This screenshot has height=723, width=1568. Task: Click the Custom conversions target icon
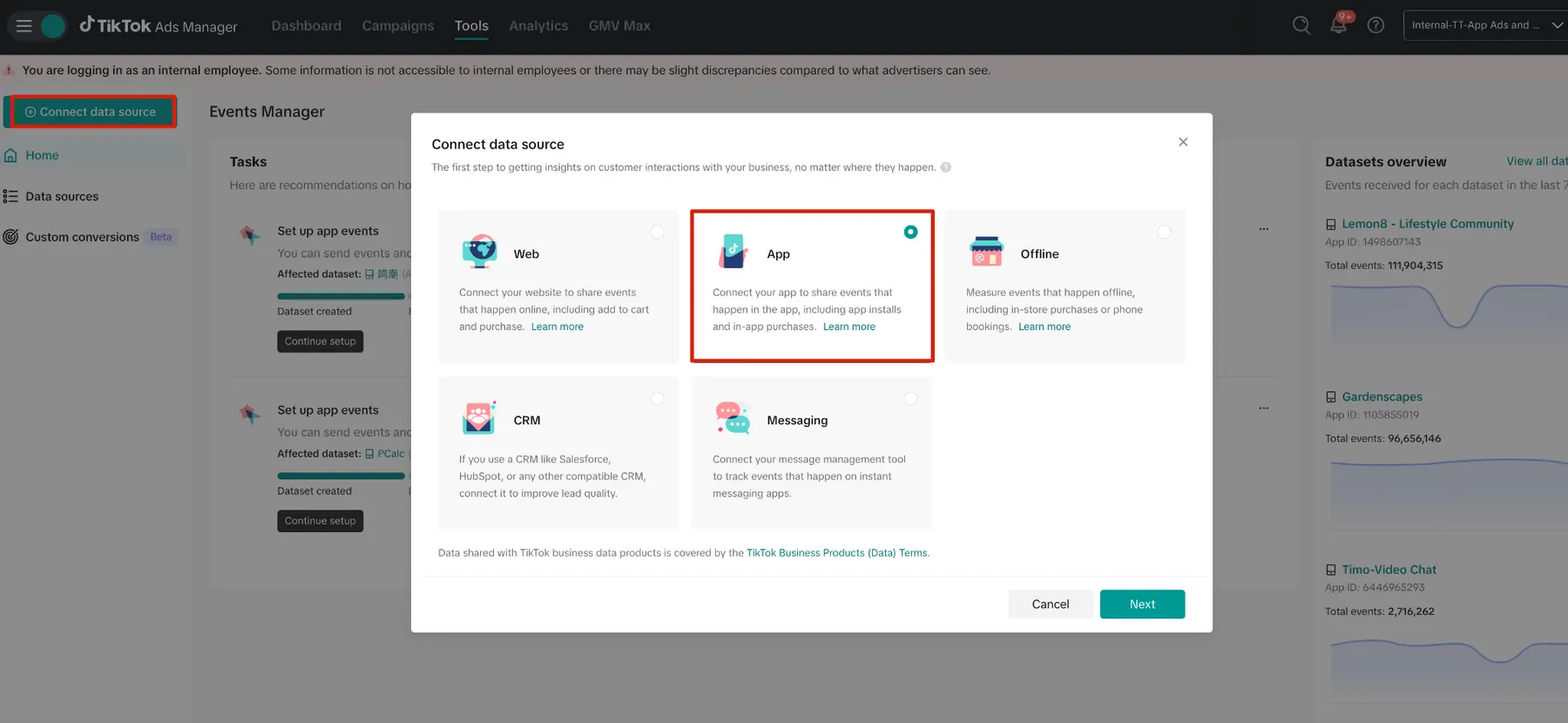point(10,237)
